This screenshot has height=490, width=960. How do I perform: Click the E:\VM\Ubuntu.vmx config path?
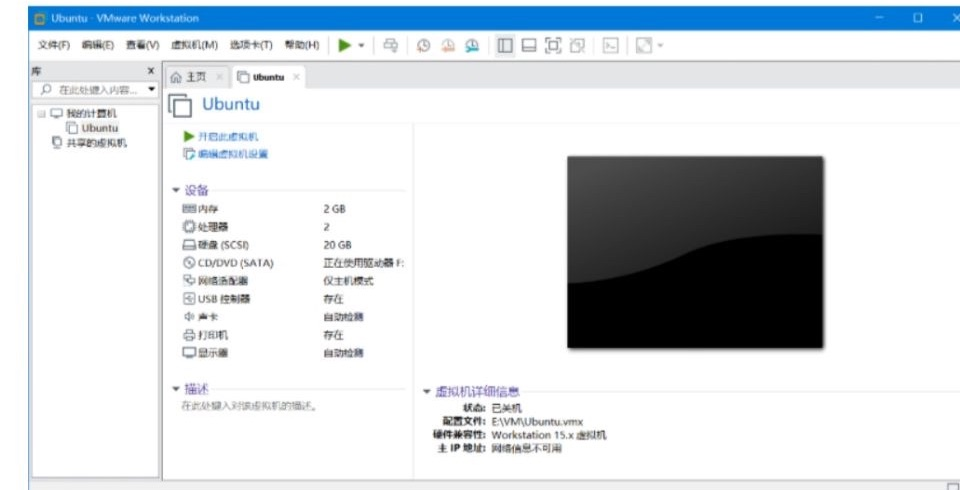(538, 421)
